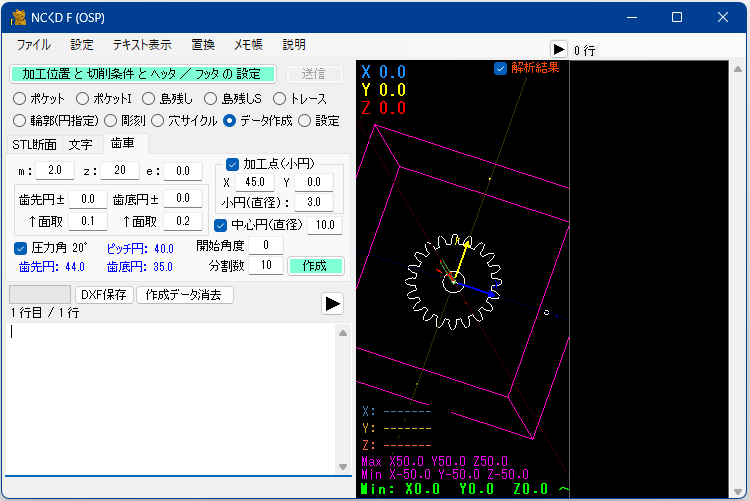Select the 島残し radio button
The image size is (750, 501).
148,99
